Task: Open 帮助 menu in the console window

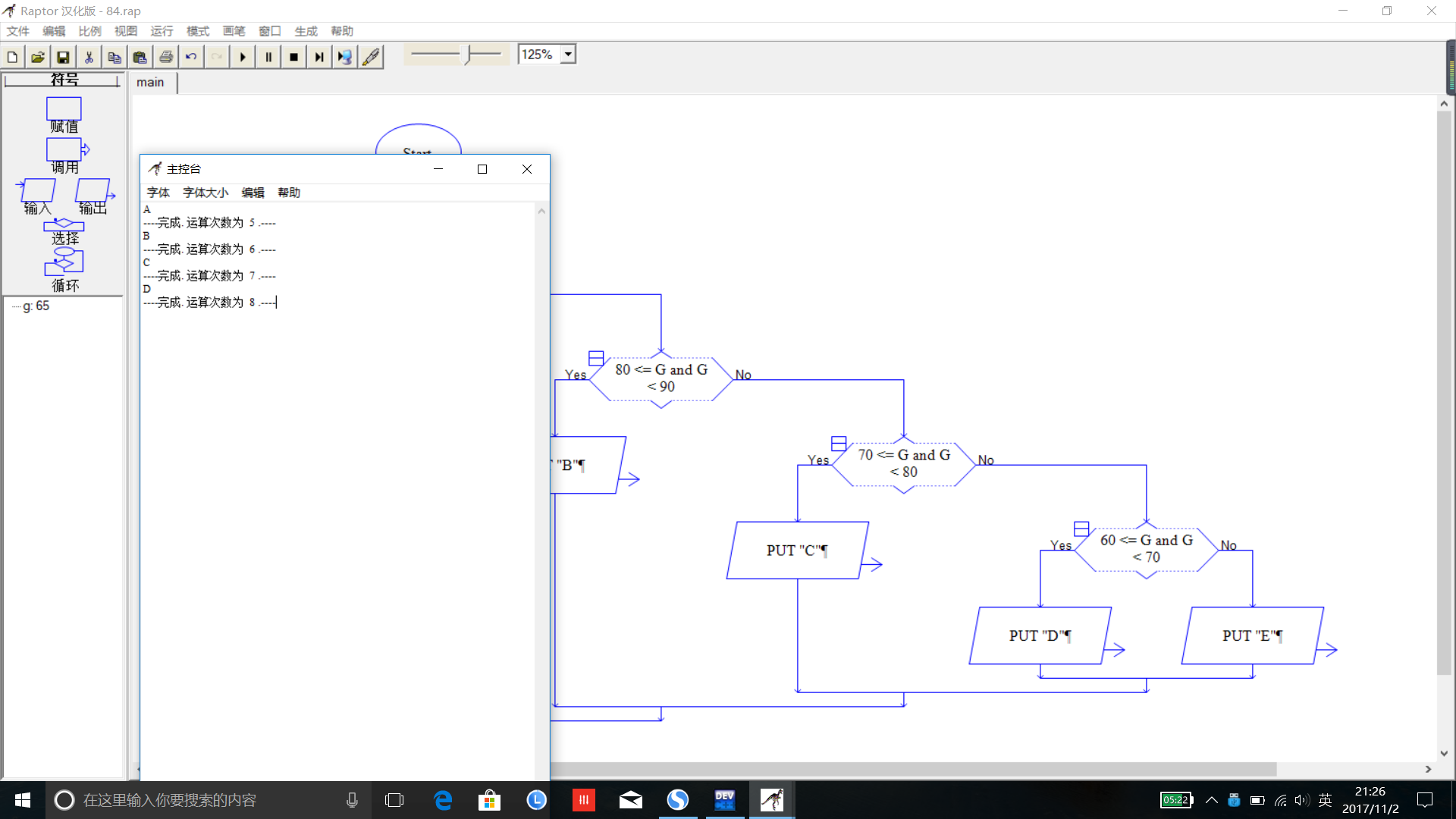Action: [x=289, y=193]
